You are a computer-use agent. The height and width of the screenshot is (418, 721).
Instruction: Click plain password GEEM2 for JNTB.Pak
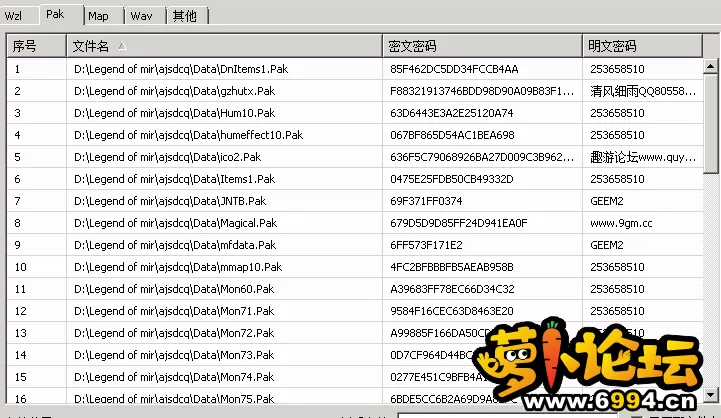click(x=607, y=201)
